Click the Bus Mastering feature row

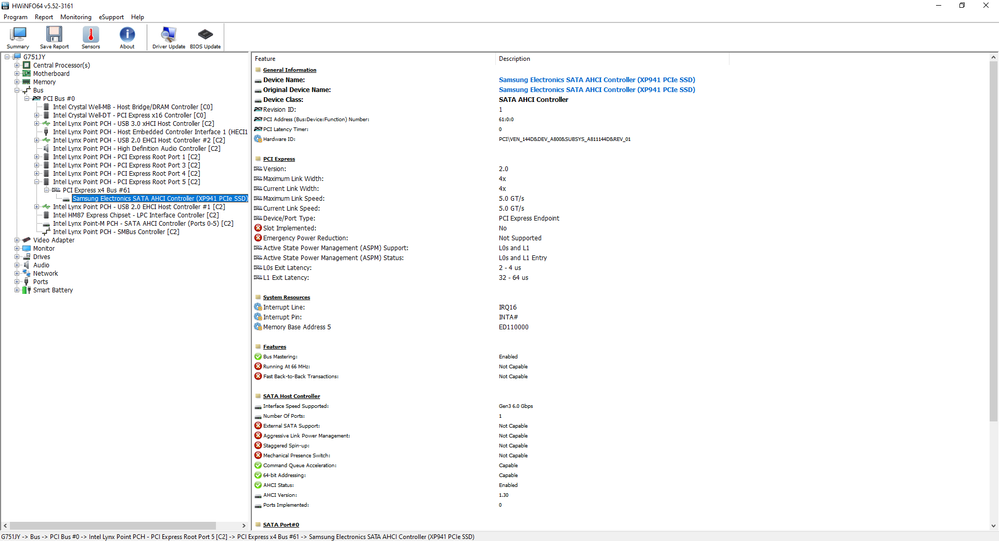491,356
